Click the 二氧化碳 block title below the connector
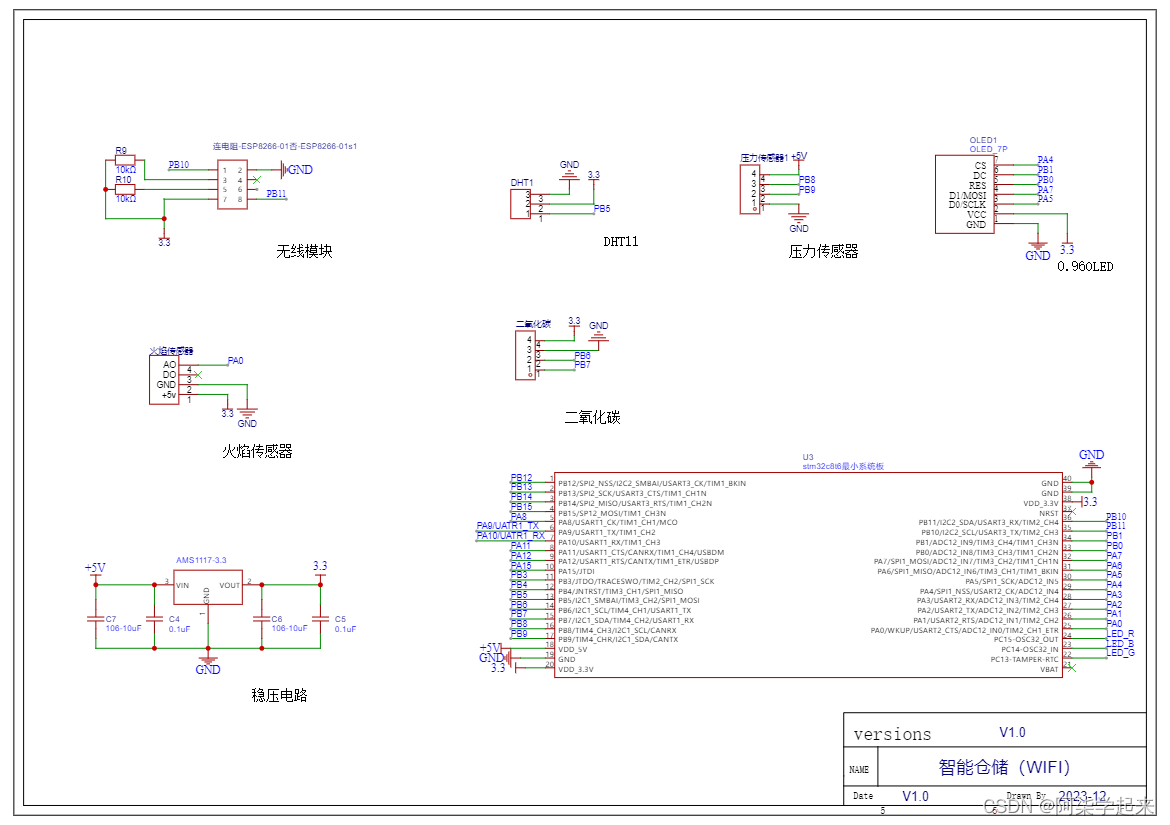 tap(592, 418)
